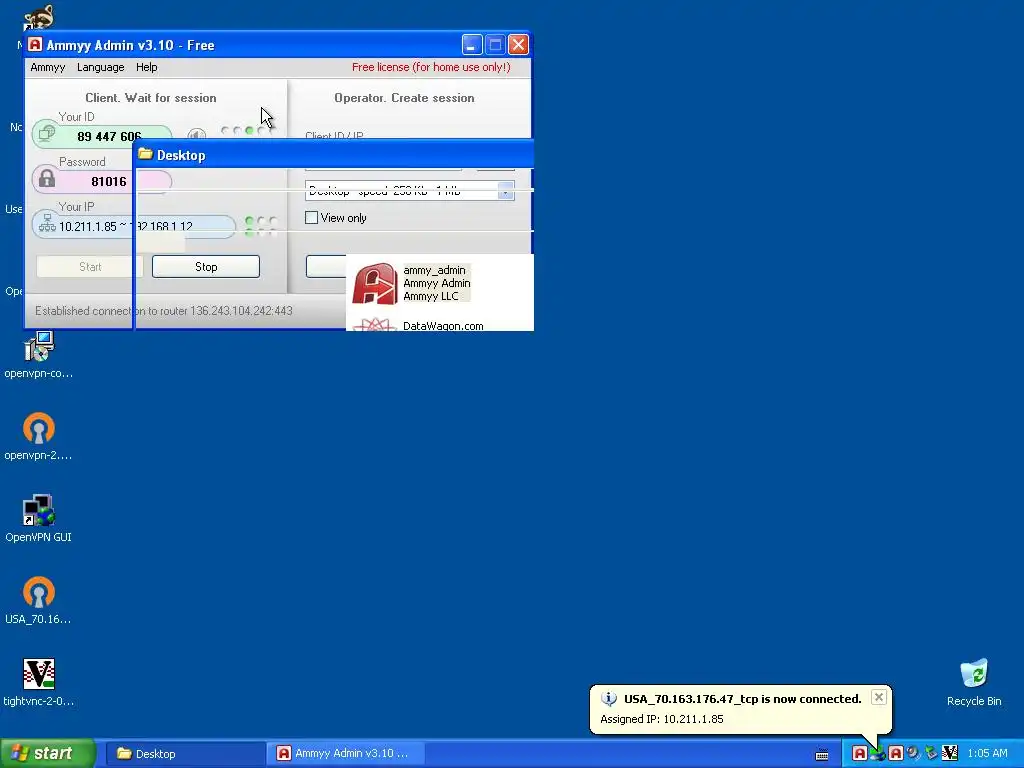Click the OpenVPN network tray icon

[x=878, y=754]
